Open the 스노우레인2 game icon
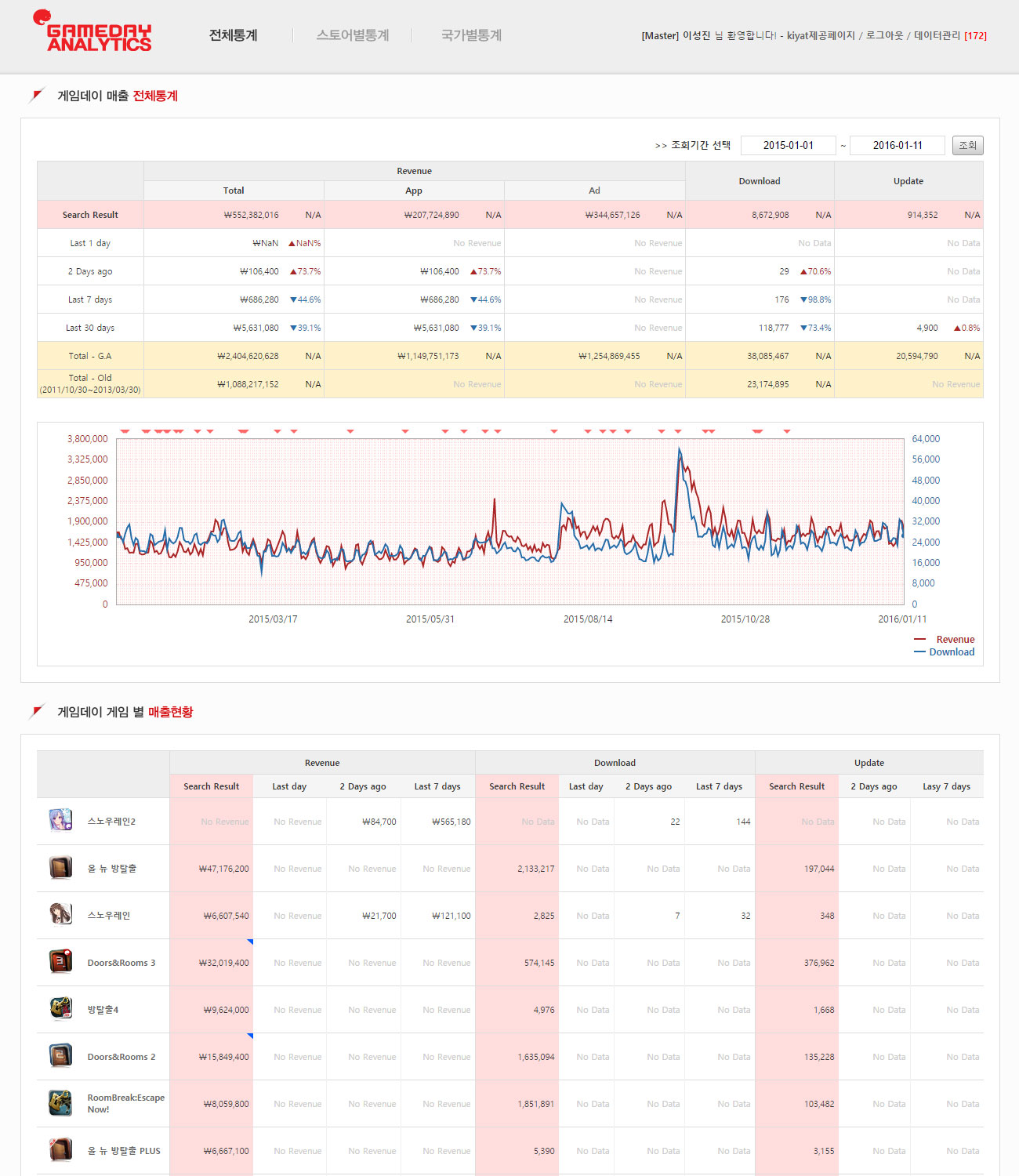This screenshot has height=1176, width=1019. [x=60, y=820]
